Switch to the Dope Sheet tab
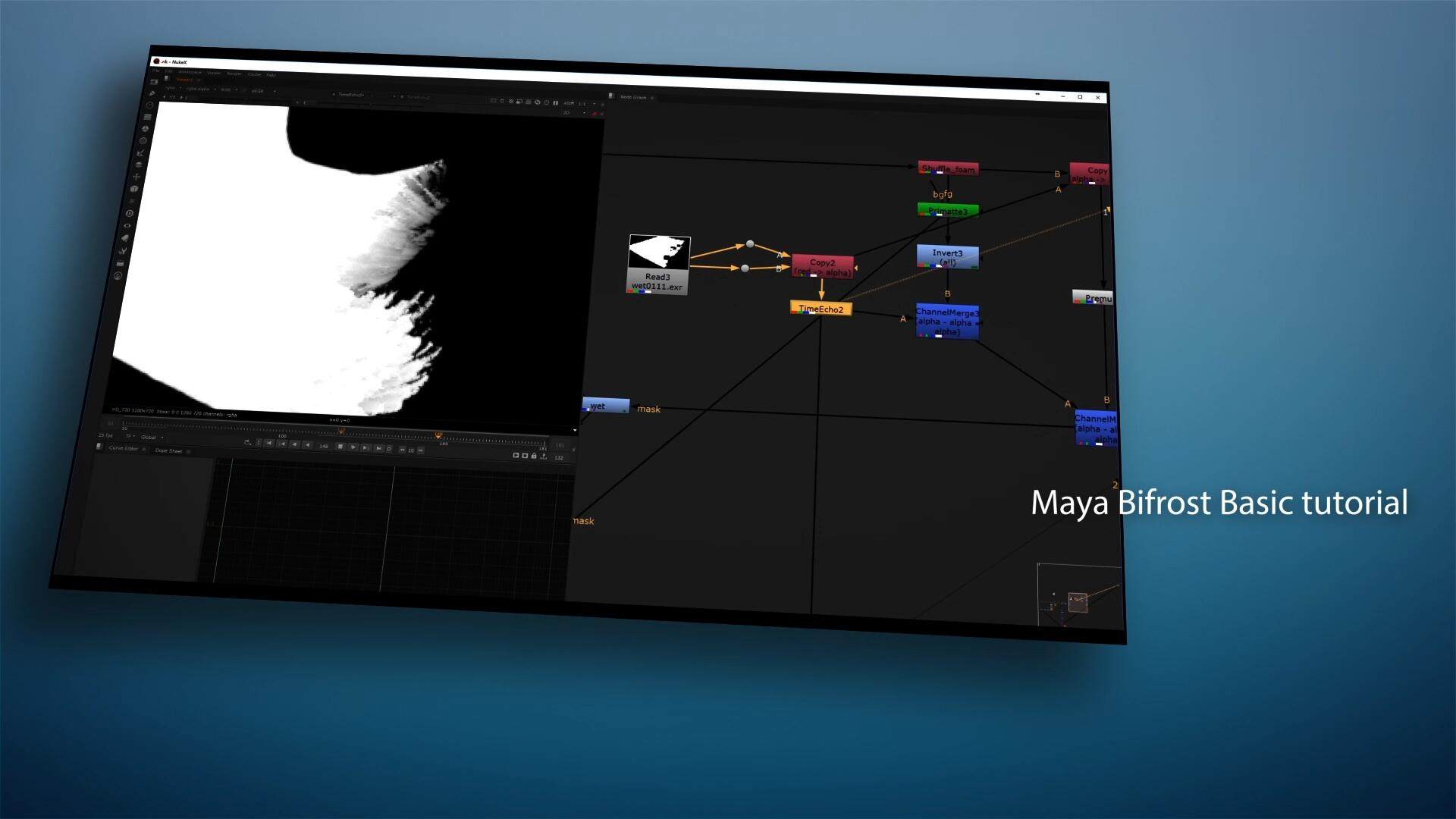This screenshot has width=1456, height=819. [168, 450]
